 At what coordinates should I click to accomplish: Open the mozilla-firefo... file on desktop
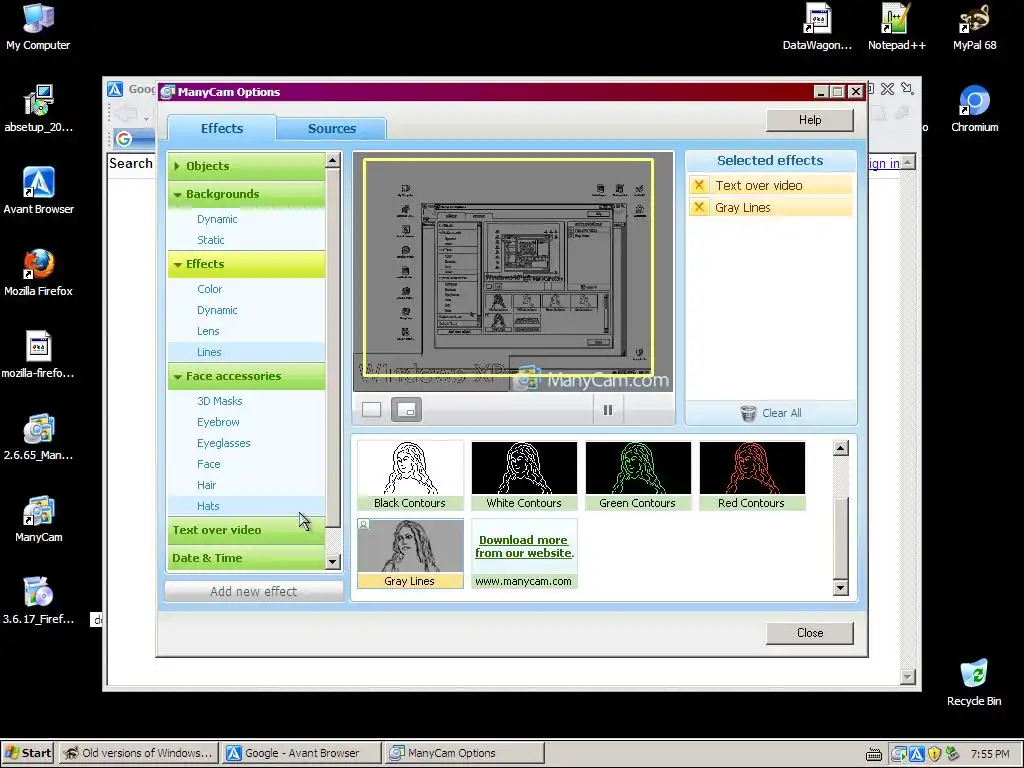pos(38,355)
